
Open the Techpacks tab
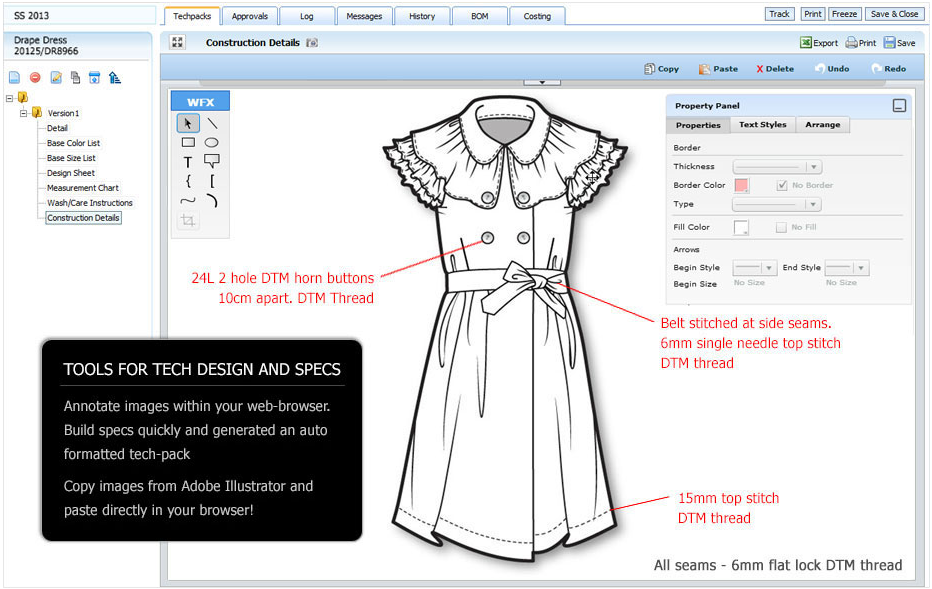click(x=192, y=16)
